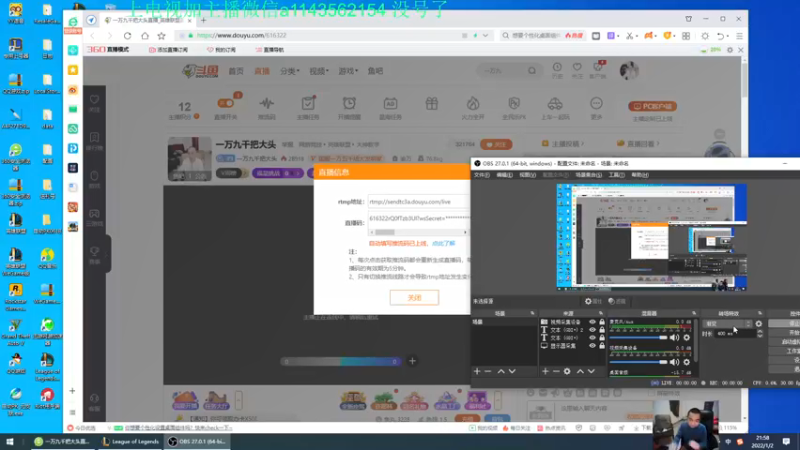
Task: Open the Douyu history clock icon
Action: 557,67
